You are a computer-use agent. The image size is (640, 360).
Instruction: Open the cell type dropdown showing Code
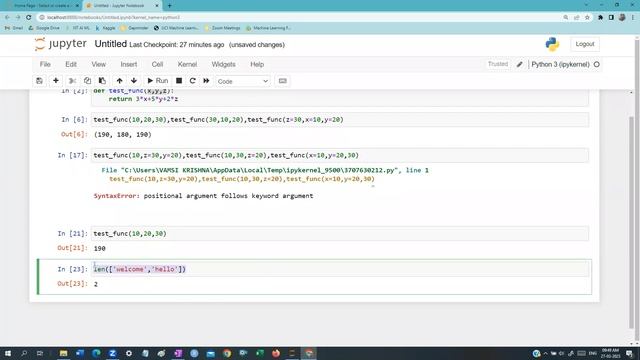(242, 81)
